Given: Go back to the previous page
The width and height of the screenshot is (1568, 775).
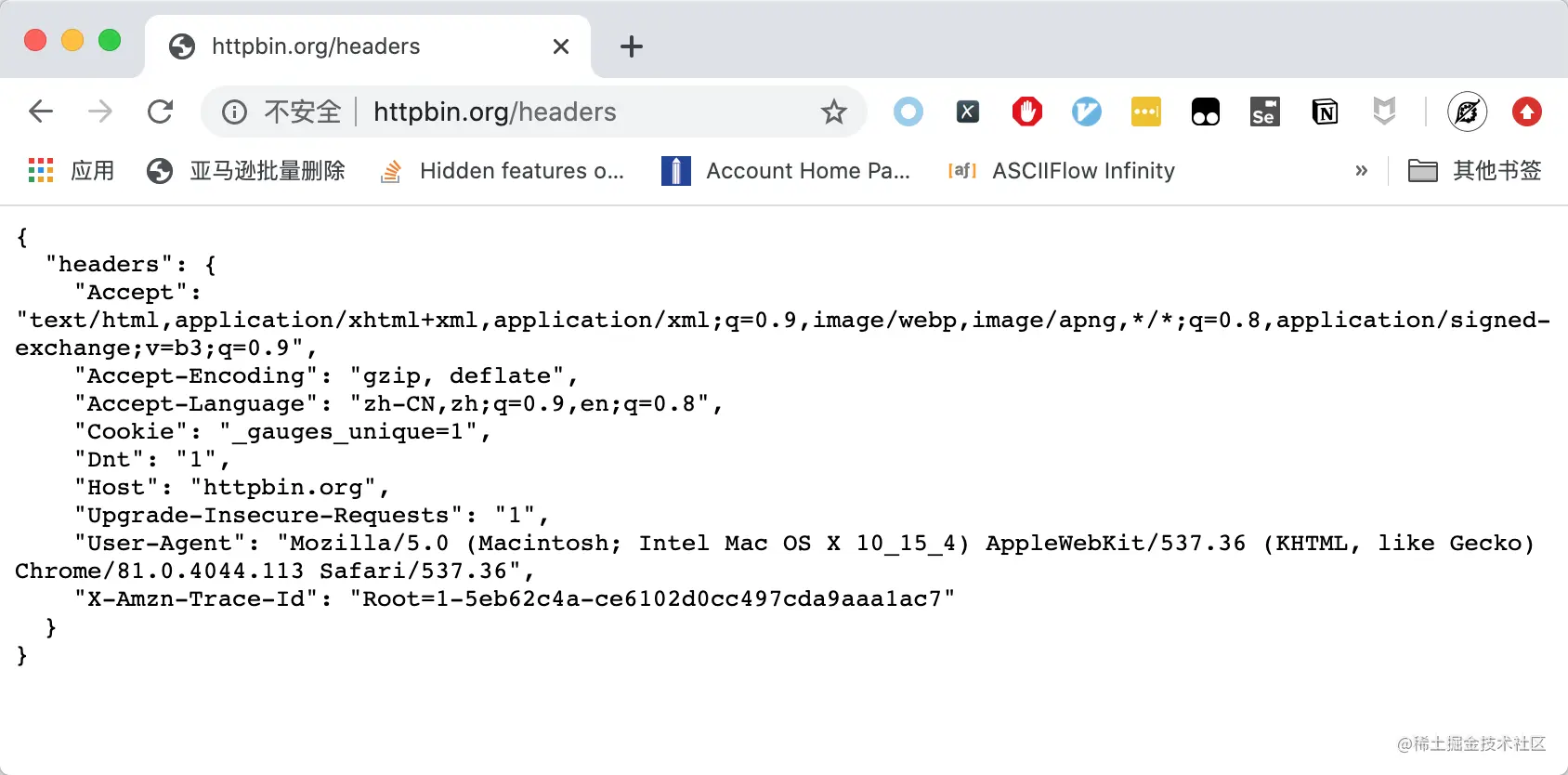Looking at the screenshot, I should (41, 112).
